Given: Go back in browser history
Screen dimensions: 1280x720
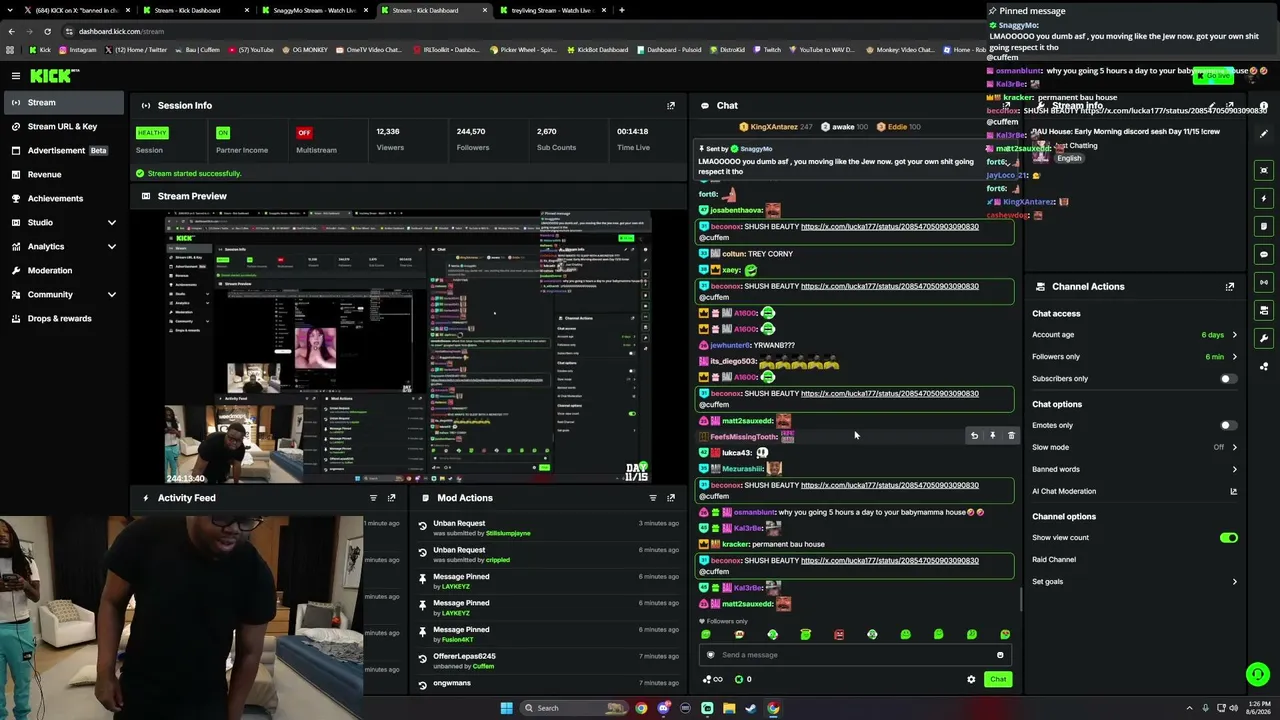Looking at the screenshot, I should pyautogui.click(x=11, y=31).
